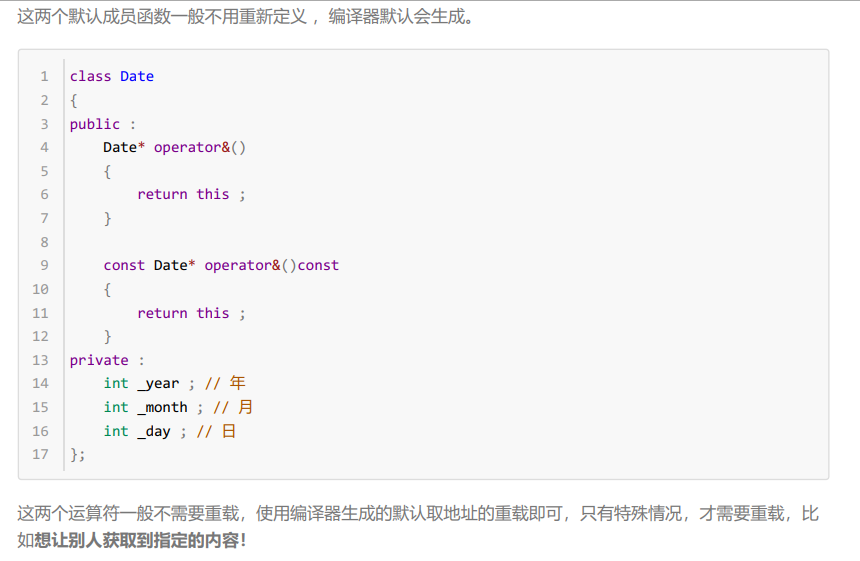This screenshot has height=561, width=860.
Task: Click "return this ;" on line 11
Action: pos(191,313)
